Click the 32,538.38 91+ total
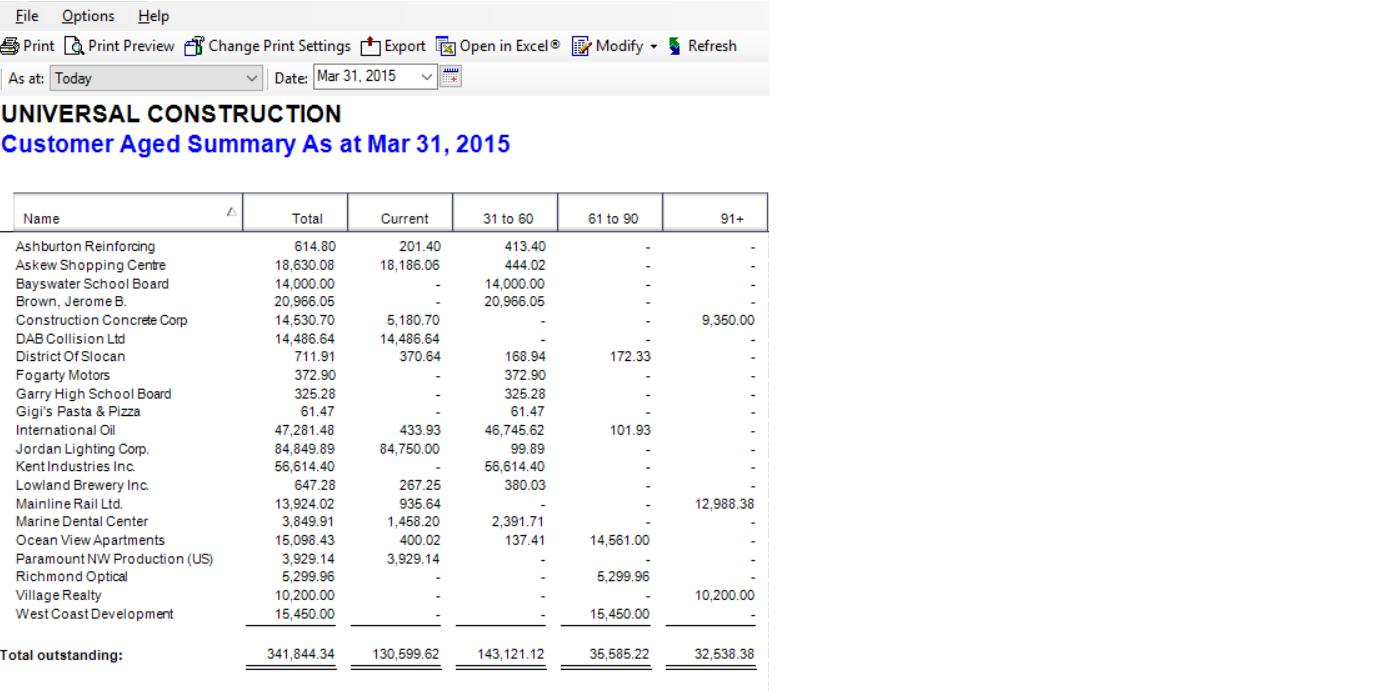 point(725,655)
